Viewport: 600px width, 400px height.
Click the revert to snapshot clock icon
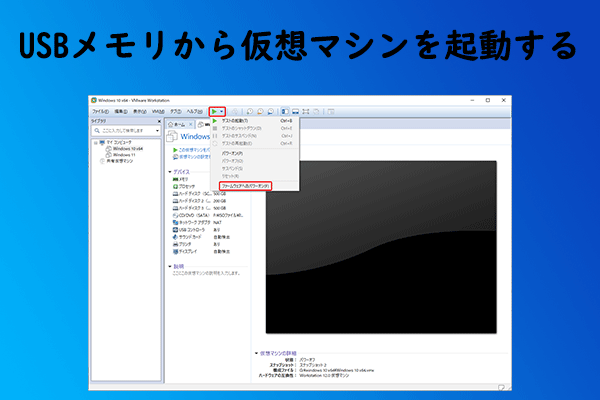(x=260, y=112)
